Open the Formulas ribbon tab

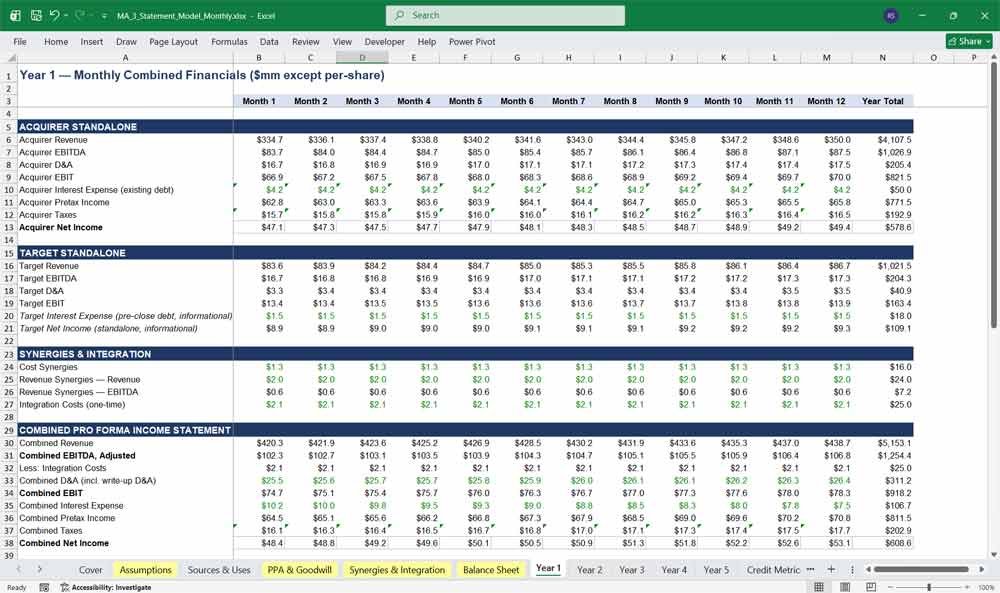(229, 41)
